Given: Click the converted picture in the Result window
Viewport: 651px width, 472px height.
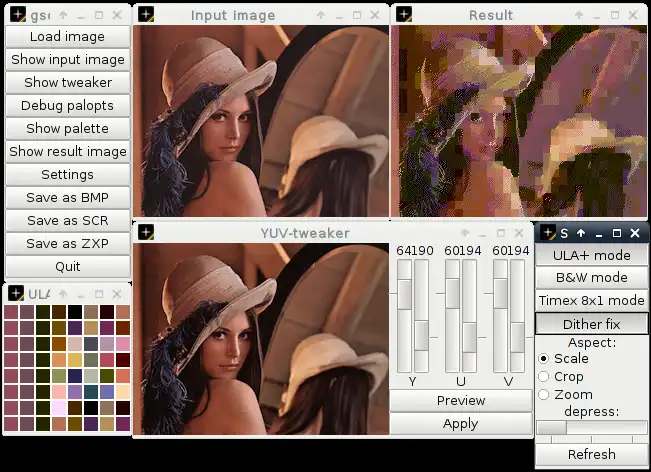Looking at the screenshot, I should (519, 121).
